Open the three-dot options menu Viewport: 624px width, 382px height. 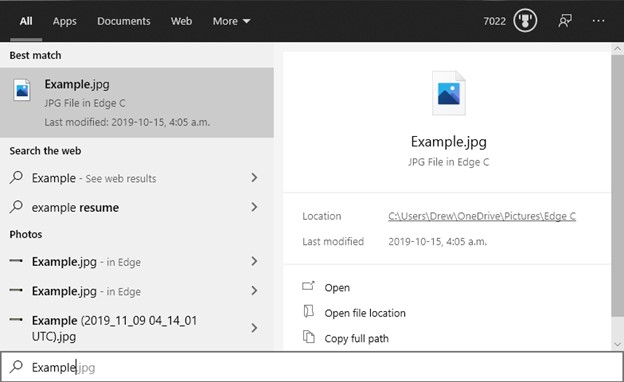click(598, 21)
